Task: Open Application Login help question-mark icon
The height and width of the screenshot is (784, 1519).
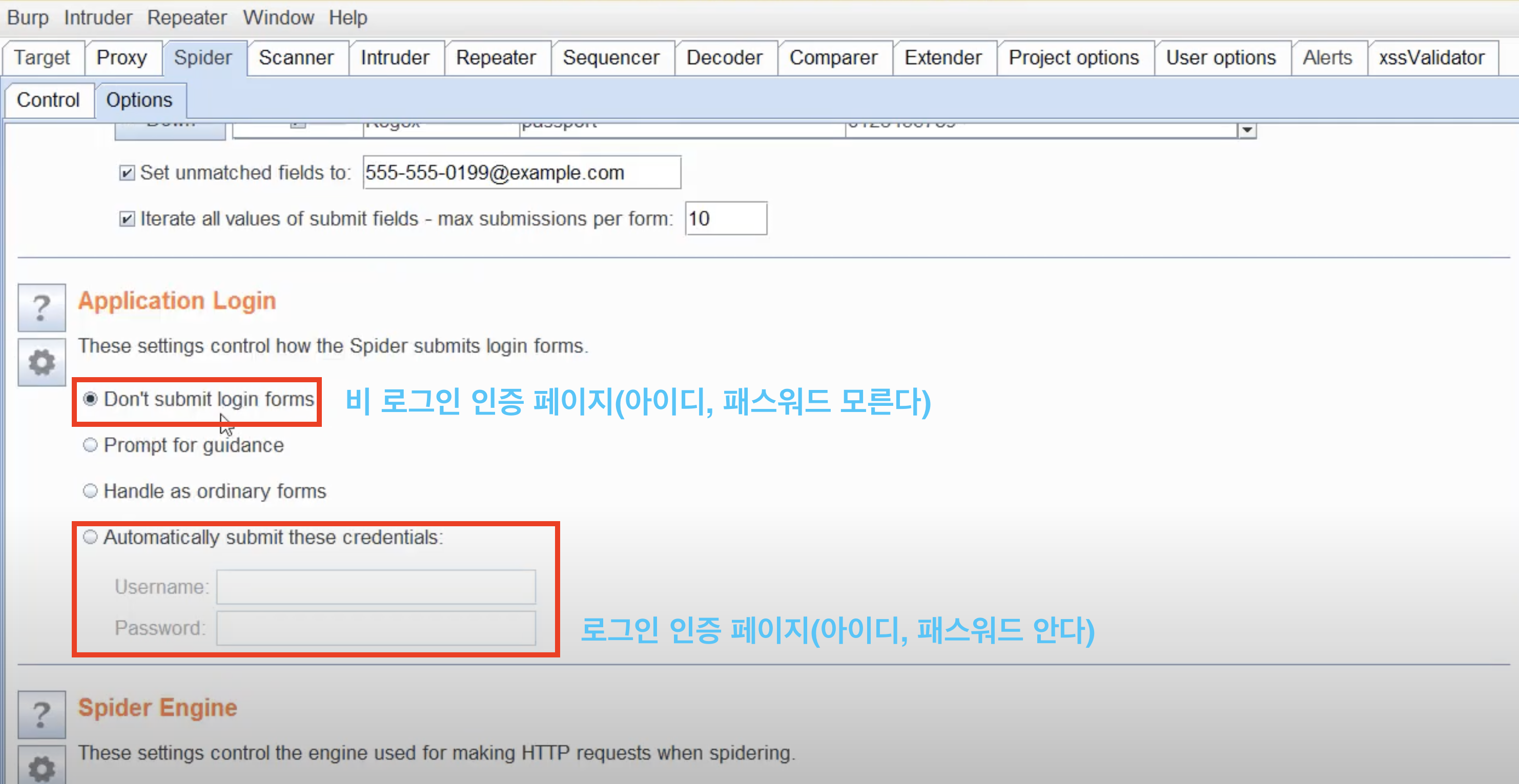Action: point(42,307)
